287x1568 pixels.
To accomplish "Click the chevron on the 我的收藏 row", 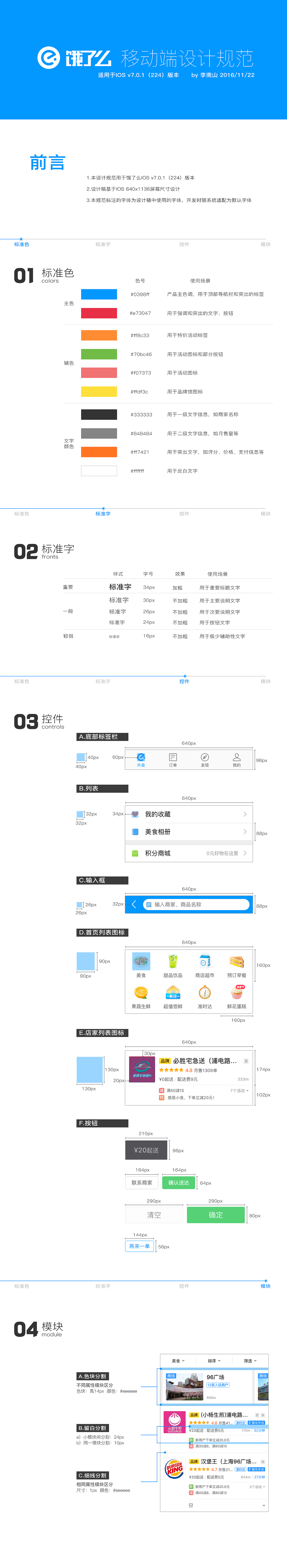I will pyautogui.click(x=245, y=814).
